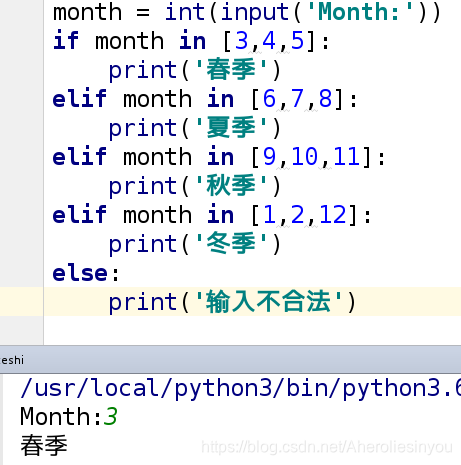461x465 pixels.
Task: Click the 'month = int(input('Month:'))' code line
Action: [247, 12]
